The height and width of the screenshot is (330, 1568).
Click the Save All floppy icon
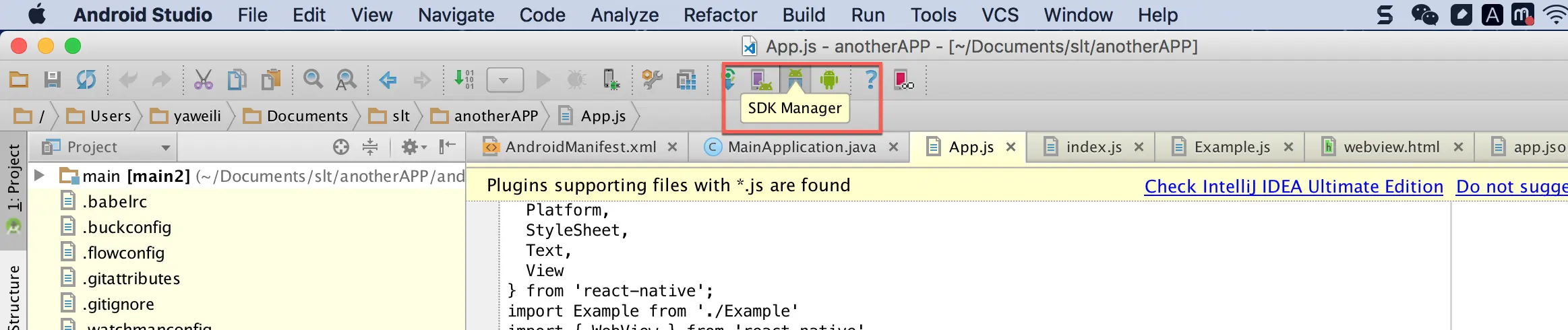tap(53, 80)
